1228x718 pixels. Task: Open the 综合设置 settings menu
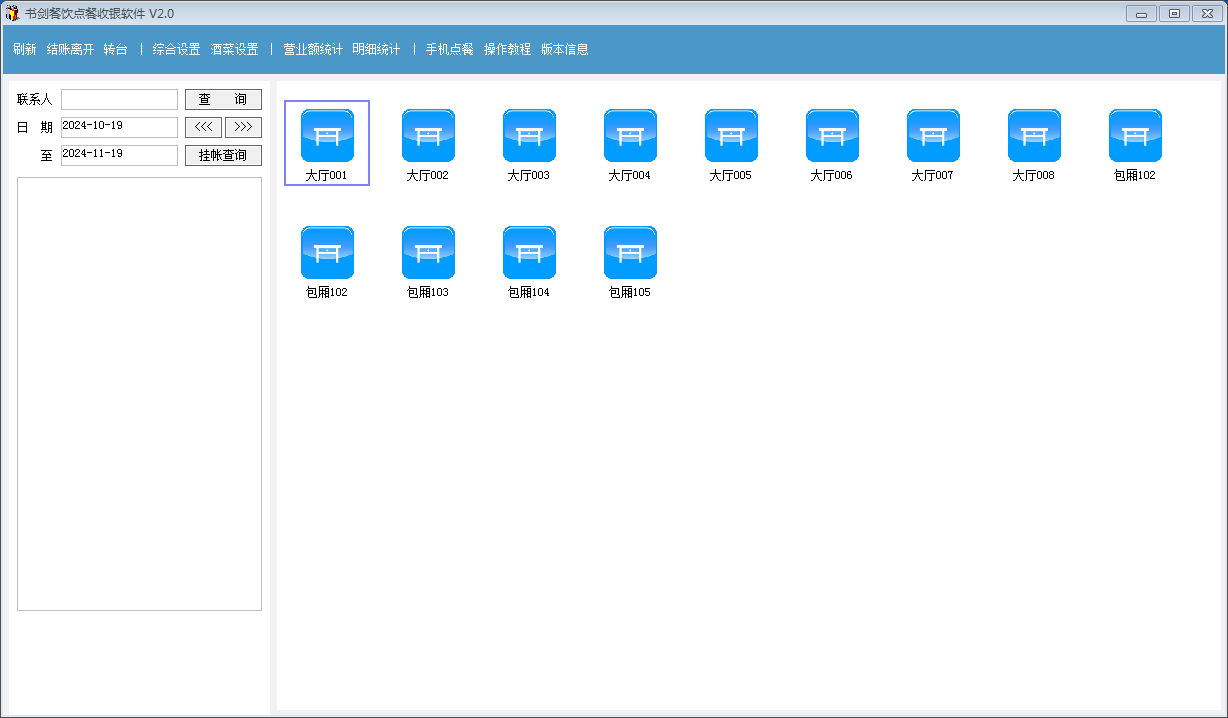[175, 48]
